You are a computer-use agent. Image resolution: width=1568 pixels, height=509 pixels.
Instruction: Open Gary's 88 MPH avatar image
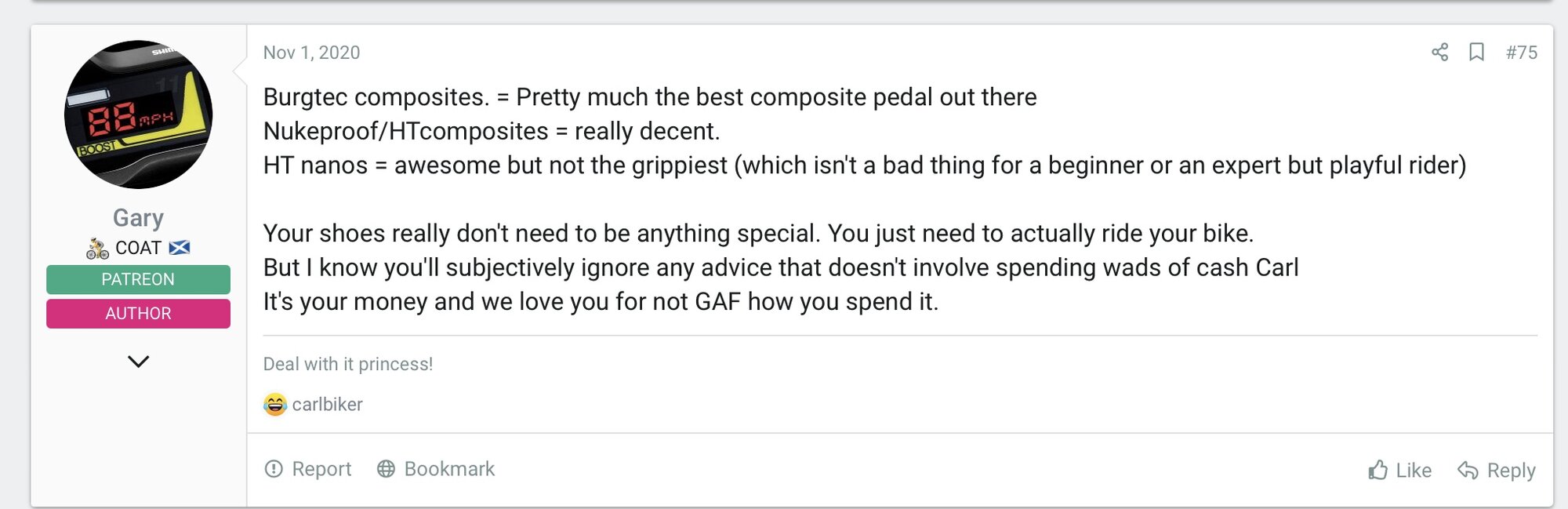pos(138,115)
